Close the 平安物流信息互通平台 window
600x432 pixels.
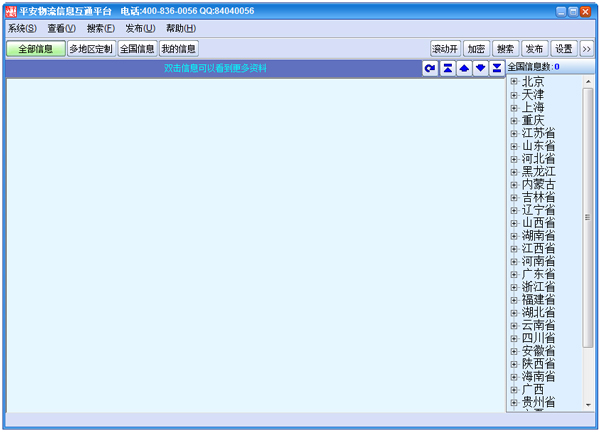585,12
